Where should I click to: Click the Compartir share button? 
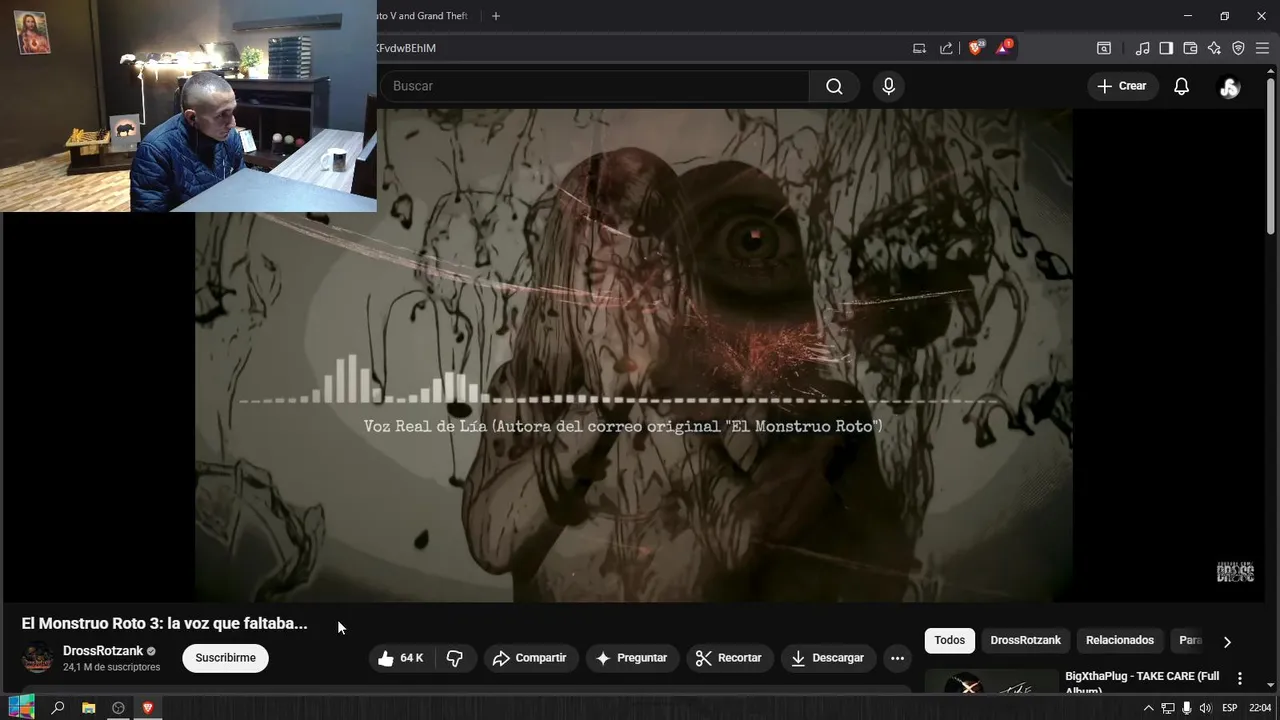530,658
